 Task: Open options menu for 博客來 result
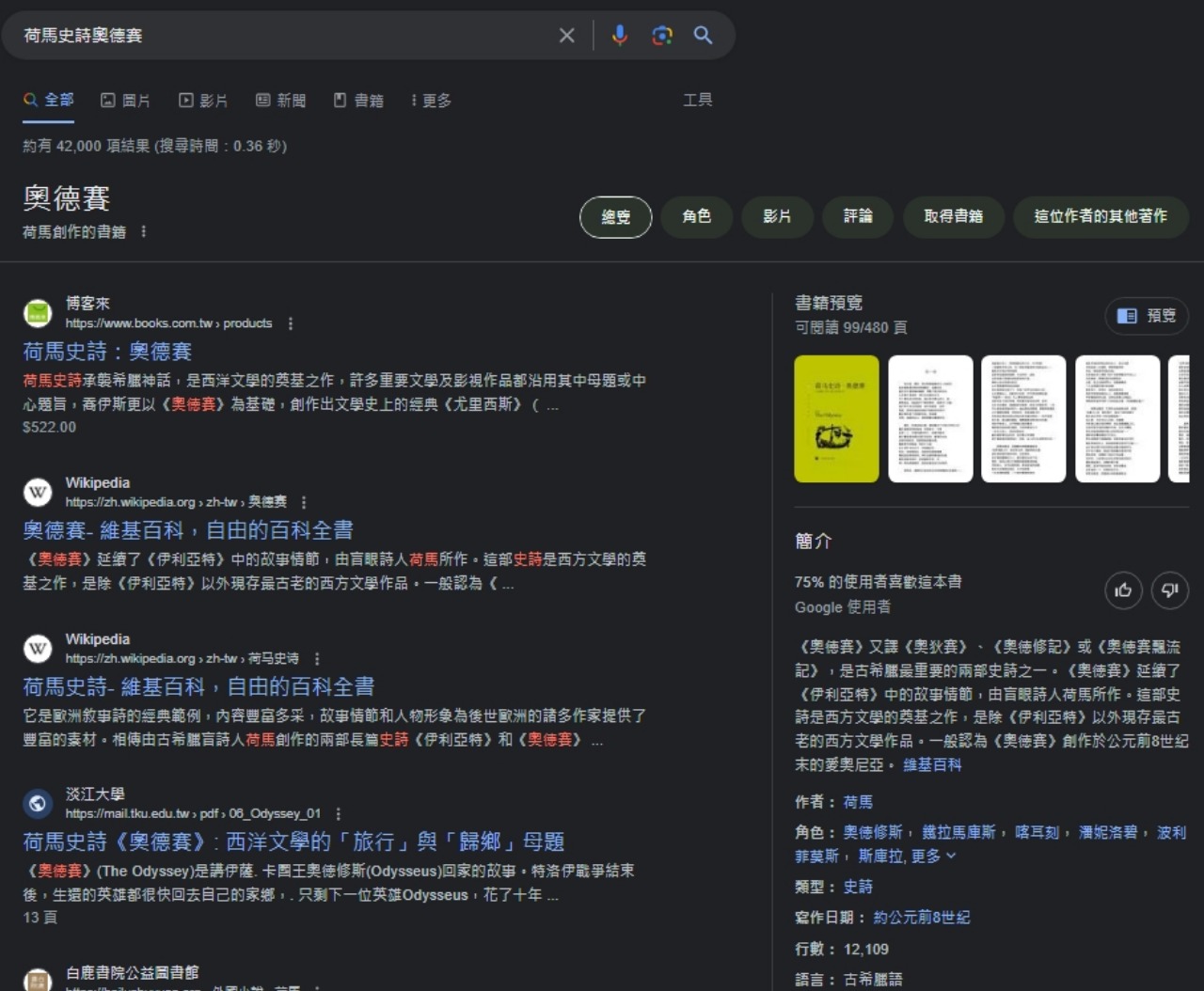[x=291, y=323]
